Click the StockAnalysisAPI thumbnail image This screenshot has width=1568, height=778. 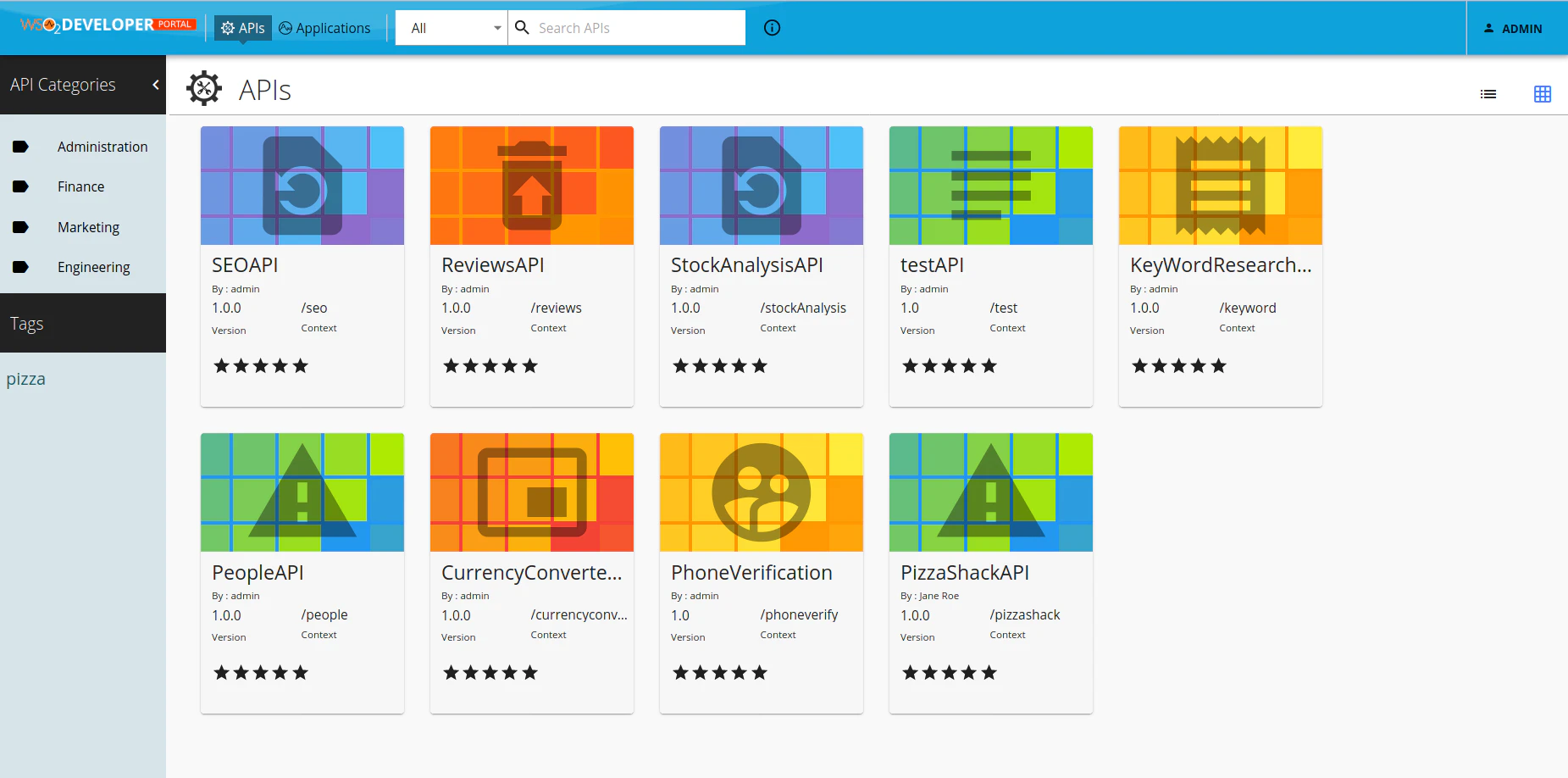[x=760, y=185]
